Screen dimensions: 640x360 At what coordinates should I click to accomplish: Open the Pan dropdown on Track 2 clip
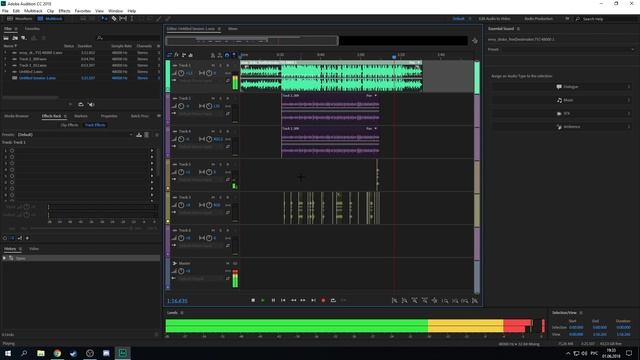371,96
